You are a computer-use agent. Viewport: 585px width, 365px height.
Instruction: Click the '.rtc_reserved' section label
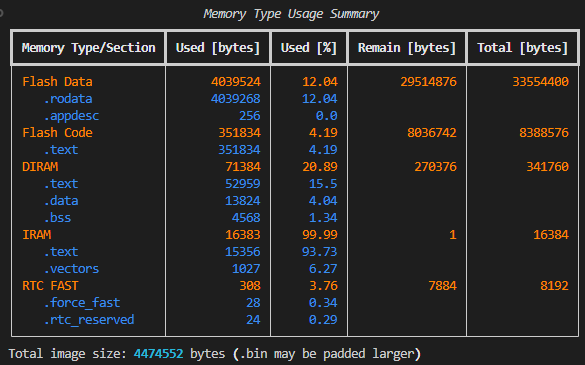(89, 320)
